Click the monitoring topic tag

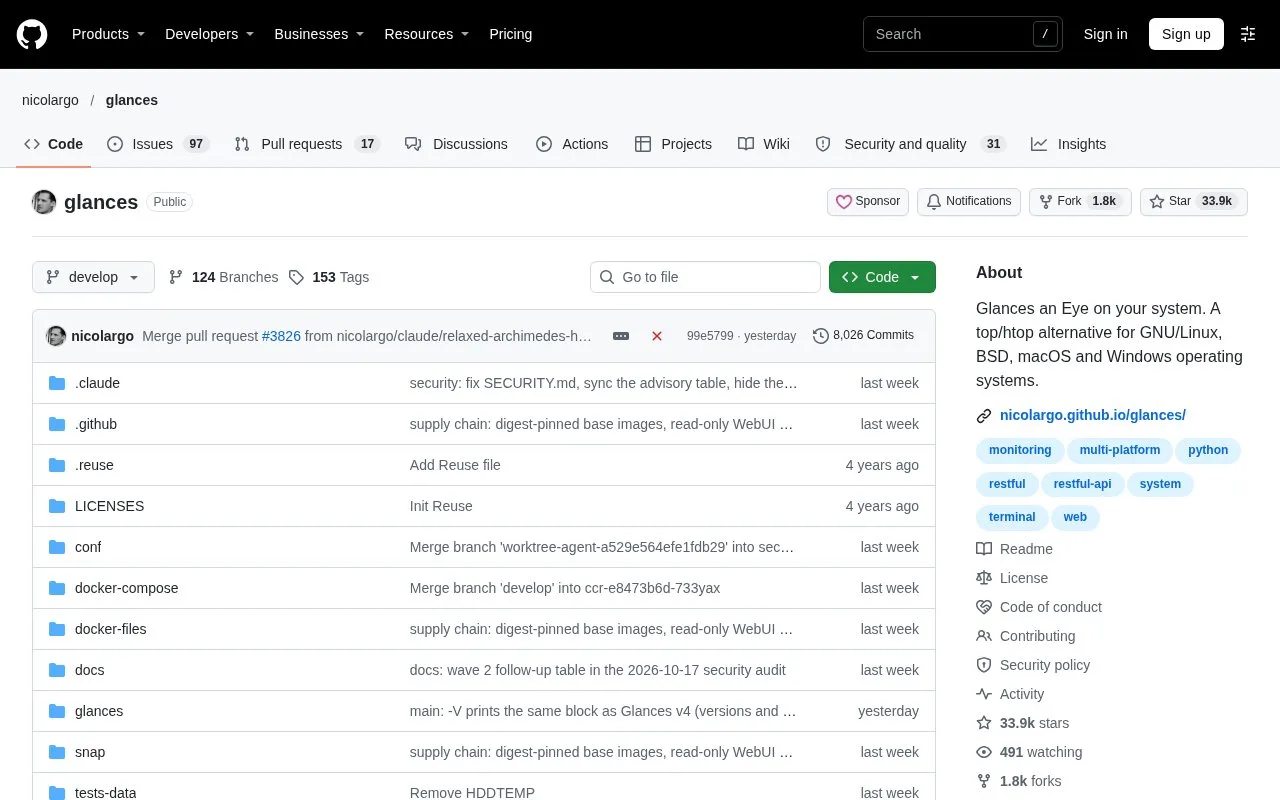[x=1020, y=450]
